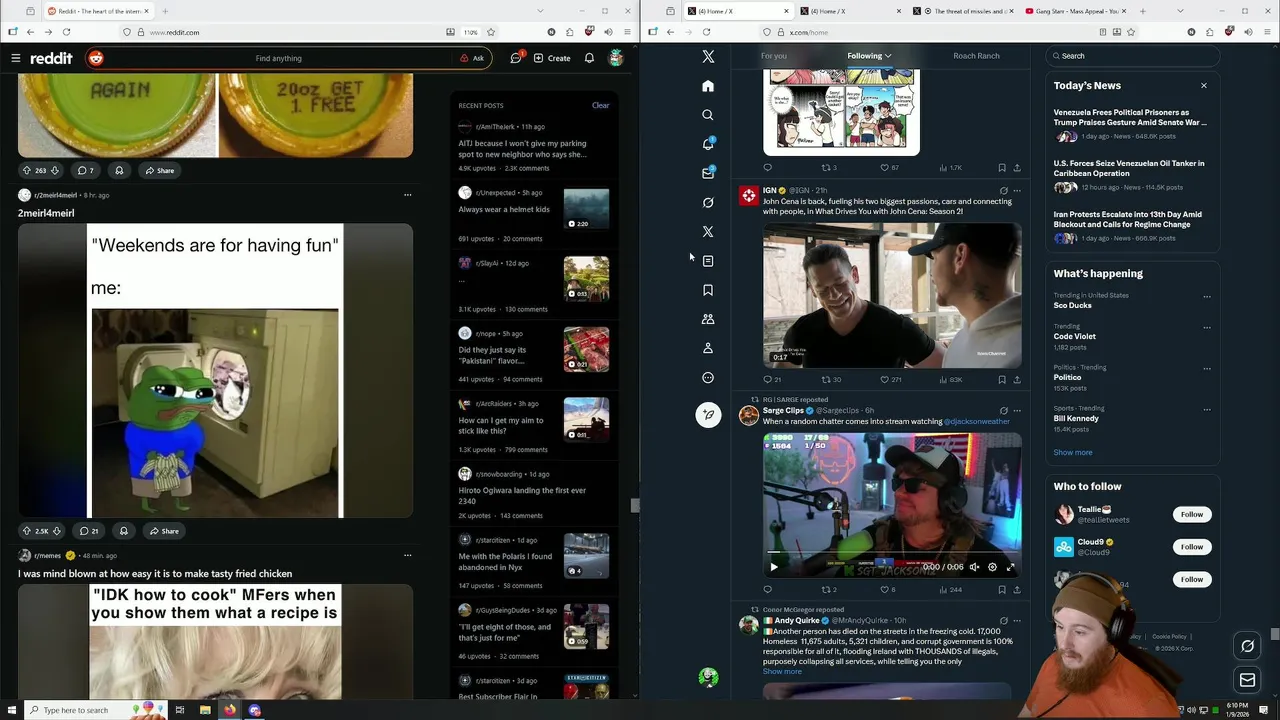Click the Reddit logo
The height and width of the screenshot is (720, 1280).
click(x=52, y=58)
